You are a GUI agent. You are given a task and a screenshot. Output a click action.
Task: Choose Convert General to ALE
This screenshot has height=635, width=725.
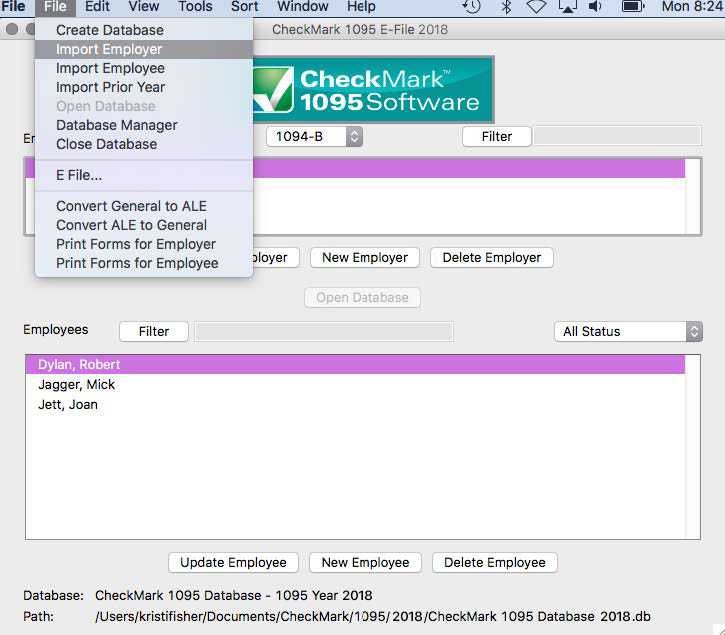(x=131, y=206)
